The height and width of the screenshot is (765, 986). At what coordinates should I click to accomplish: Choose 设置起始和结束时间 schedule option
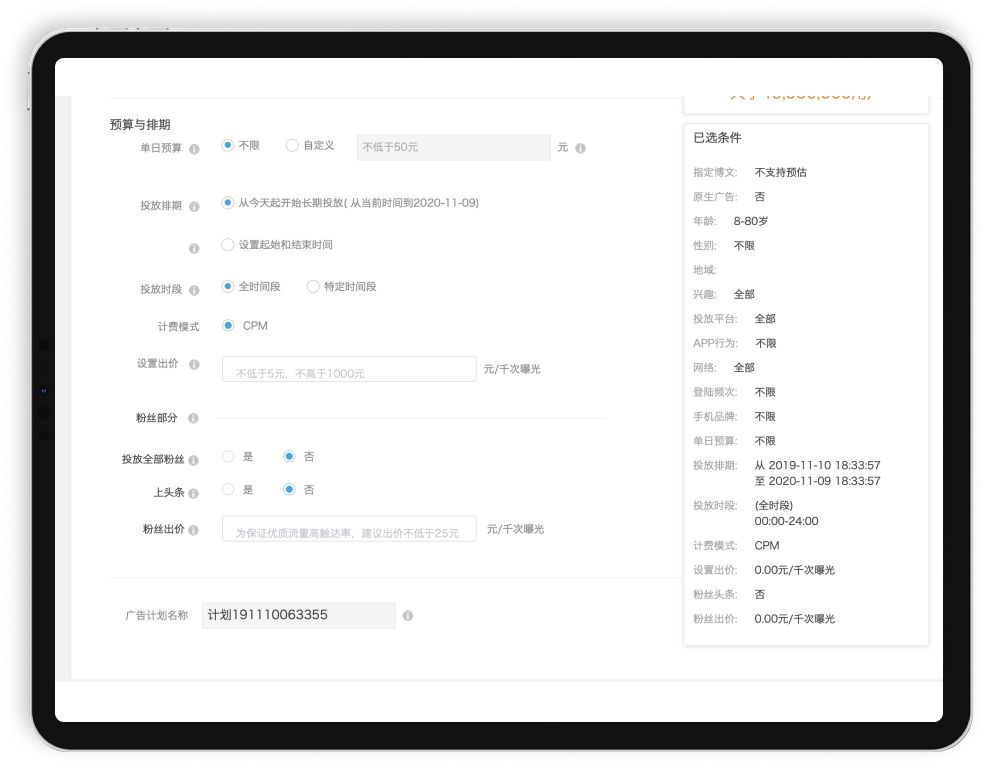(x=228, y=245)
